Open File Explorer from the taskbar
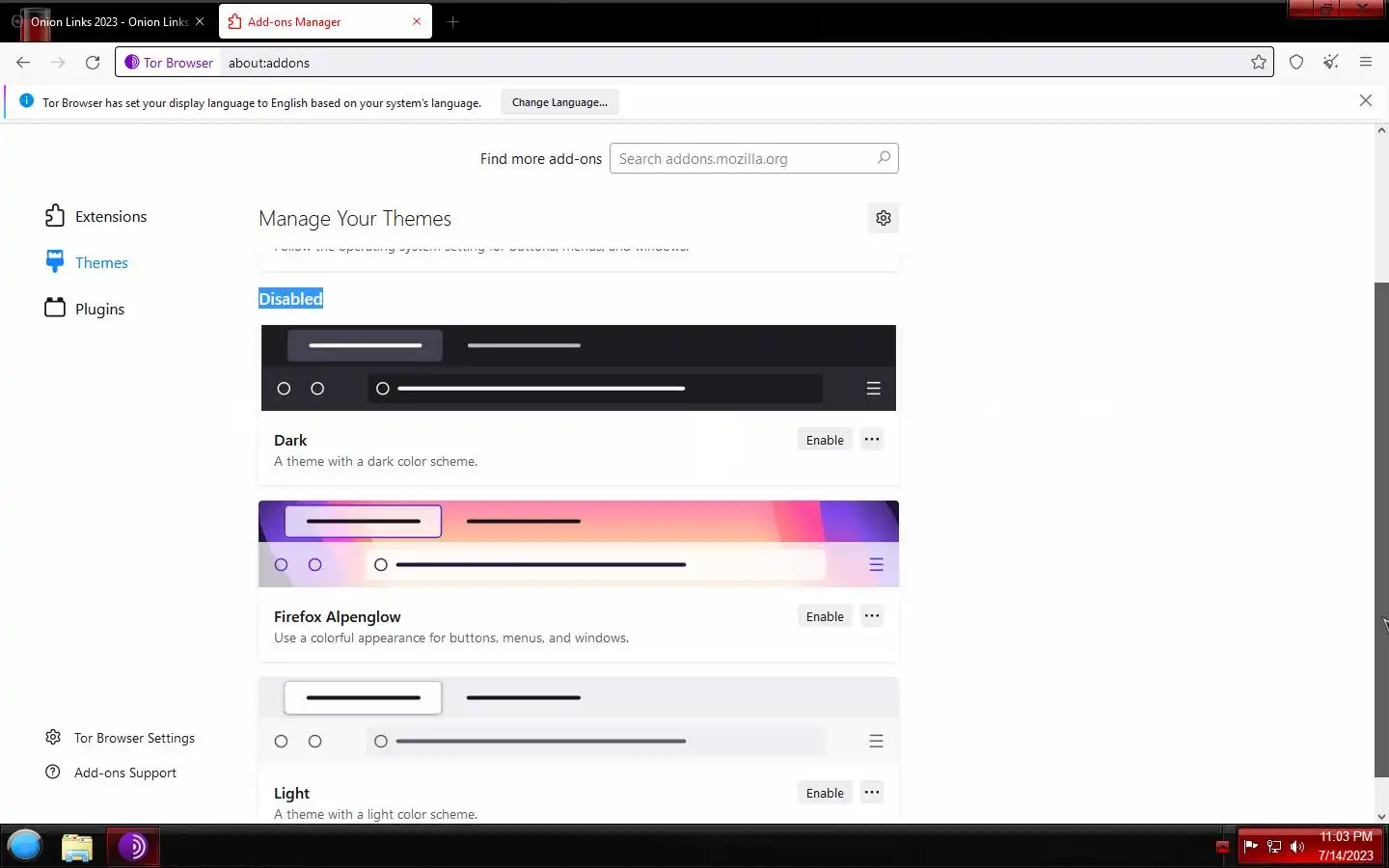Viewport: 1389px width, 868px height. (77, 848)
